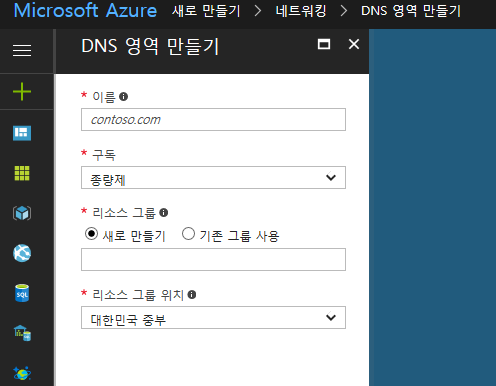Click the 새로 만들기 breadcrumb
The height and width of the screenshot is (386, 496).
(206, 11)
